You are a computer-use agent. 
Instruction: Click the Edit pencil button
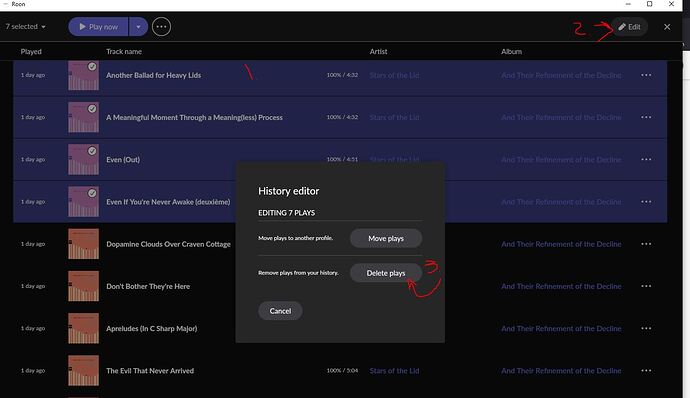pos(629,27)
